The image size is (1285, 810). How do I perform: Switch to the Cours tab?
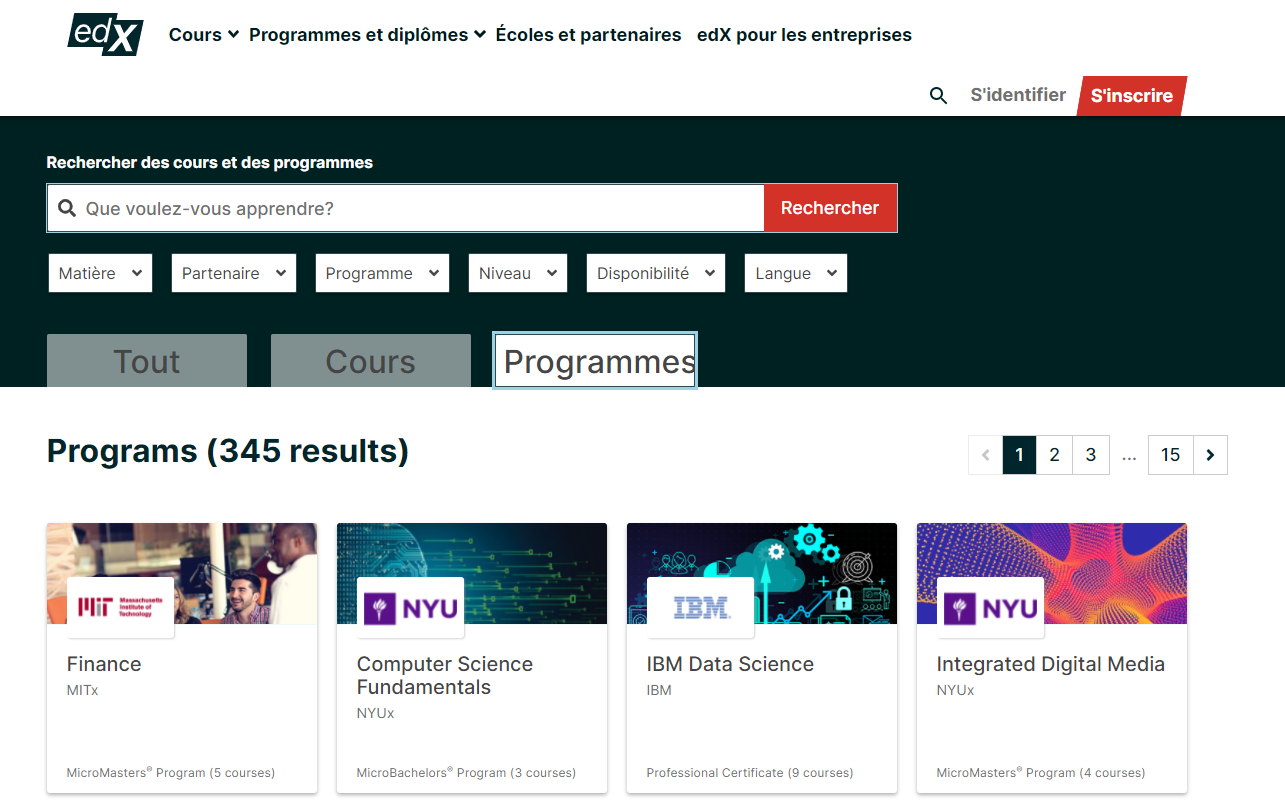click(x=371, y=361)
